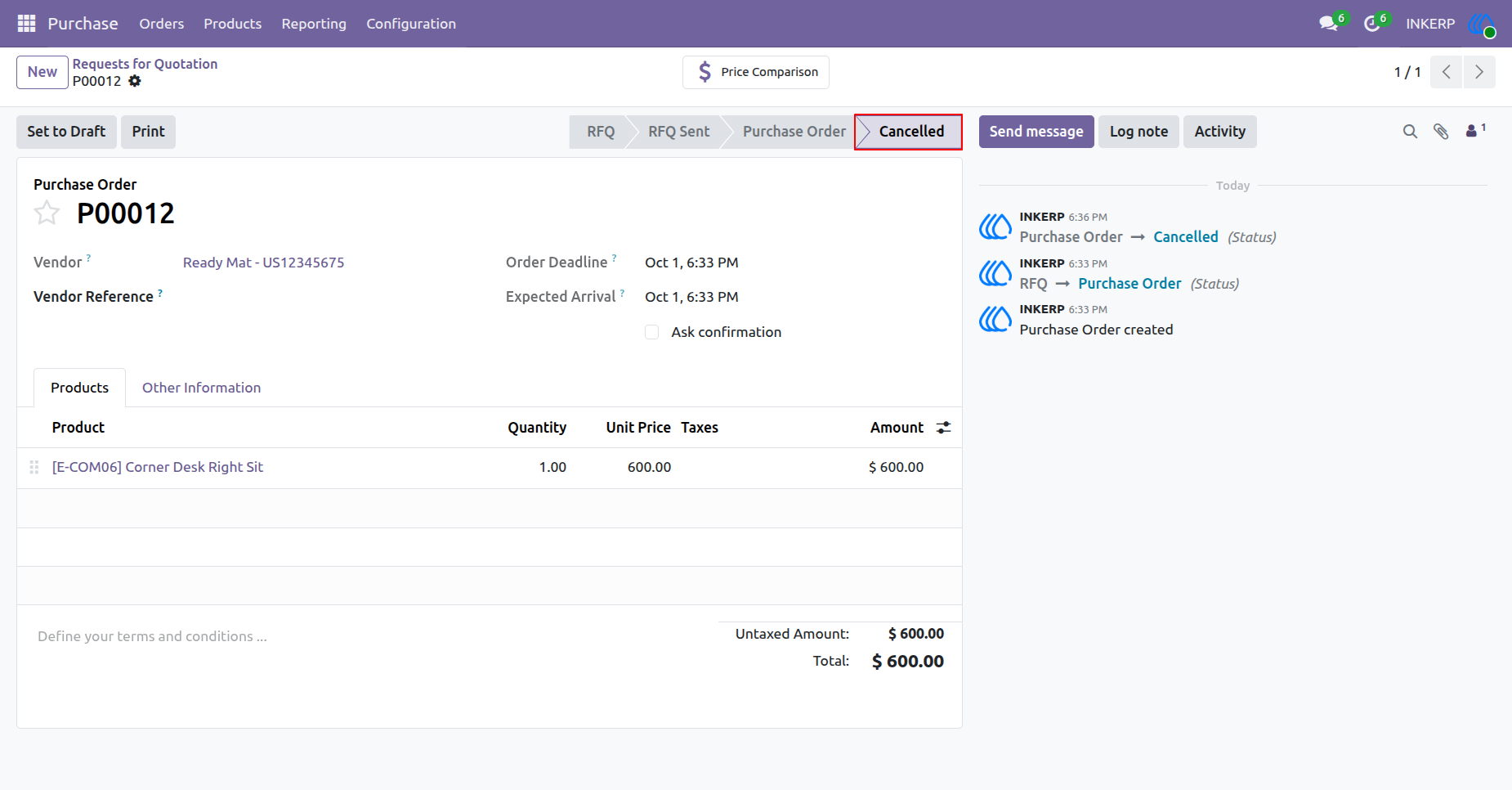Click the dollar Price Comparison button
This screenshot has height=790, width=1512.
tap(756, 72)
